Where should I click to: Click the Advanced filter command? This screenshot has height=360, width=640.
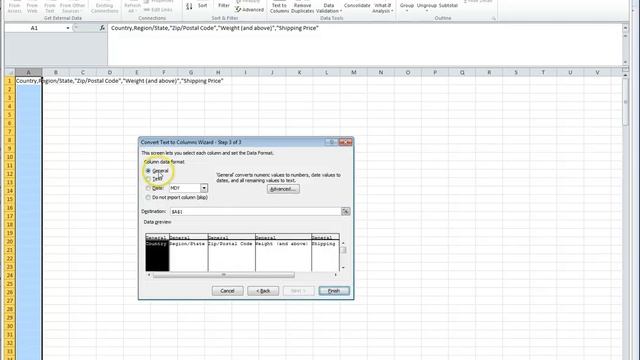point(250,9)
